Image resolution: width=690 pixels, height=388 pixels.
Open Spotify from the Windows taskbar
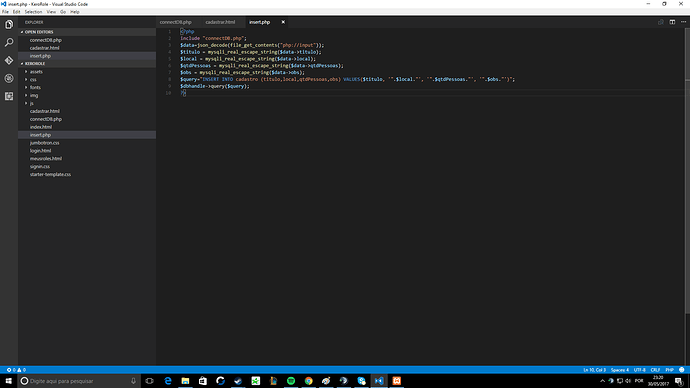[x=291, y=381]
